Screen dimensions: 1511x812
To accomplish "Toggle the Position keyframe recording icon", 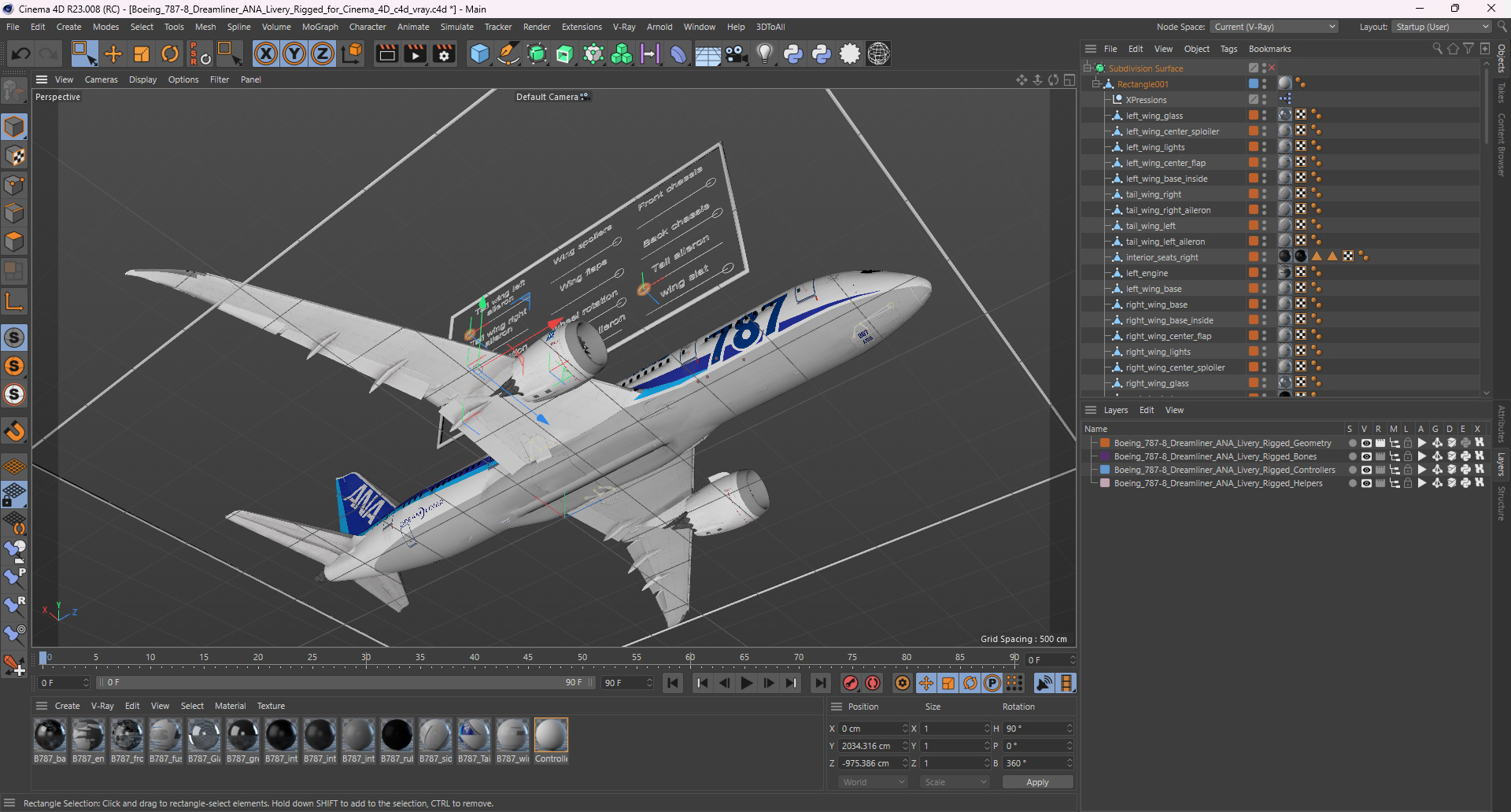I will tap(926, 683).
